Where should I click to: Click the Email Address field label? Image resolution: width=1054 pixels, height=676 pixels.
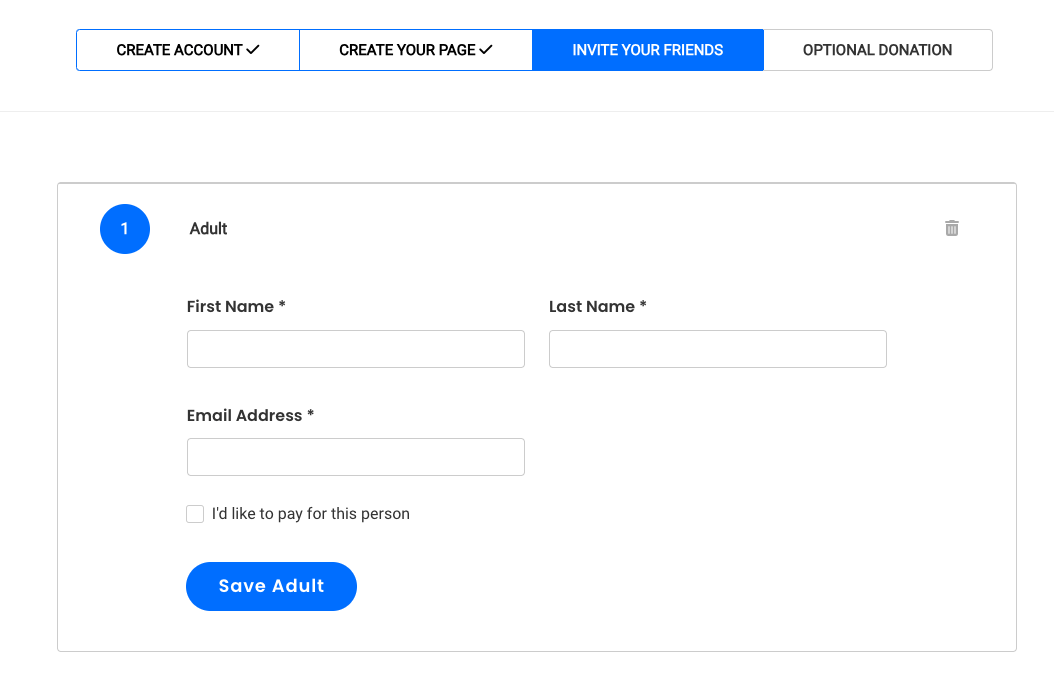[x=244, y=416]
